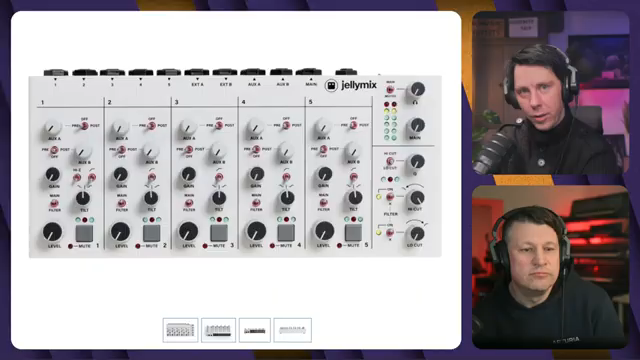Click the channel 4 GAIN knob

point(256,174)
